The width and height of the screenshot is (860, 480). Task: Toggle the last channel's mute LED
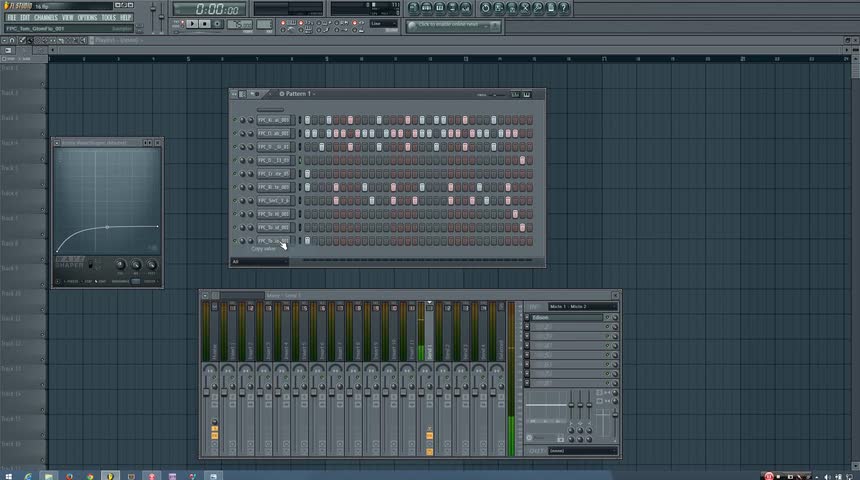pos(236,241)
